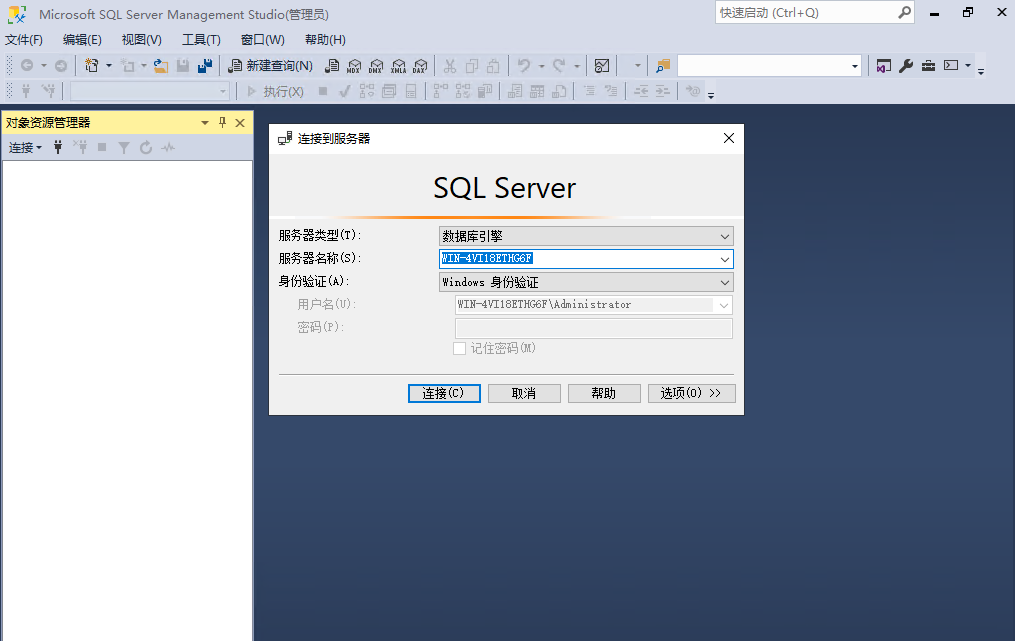This screenshot has height=641, width=1015.
Task: Close the 对象资源管理器 panel
Action: (x=240, y=122)
